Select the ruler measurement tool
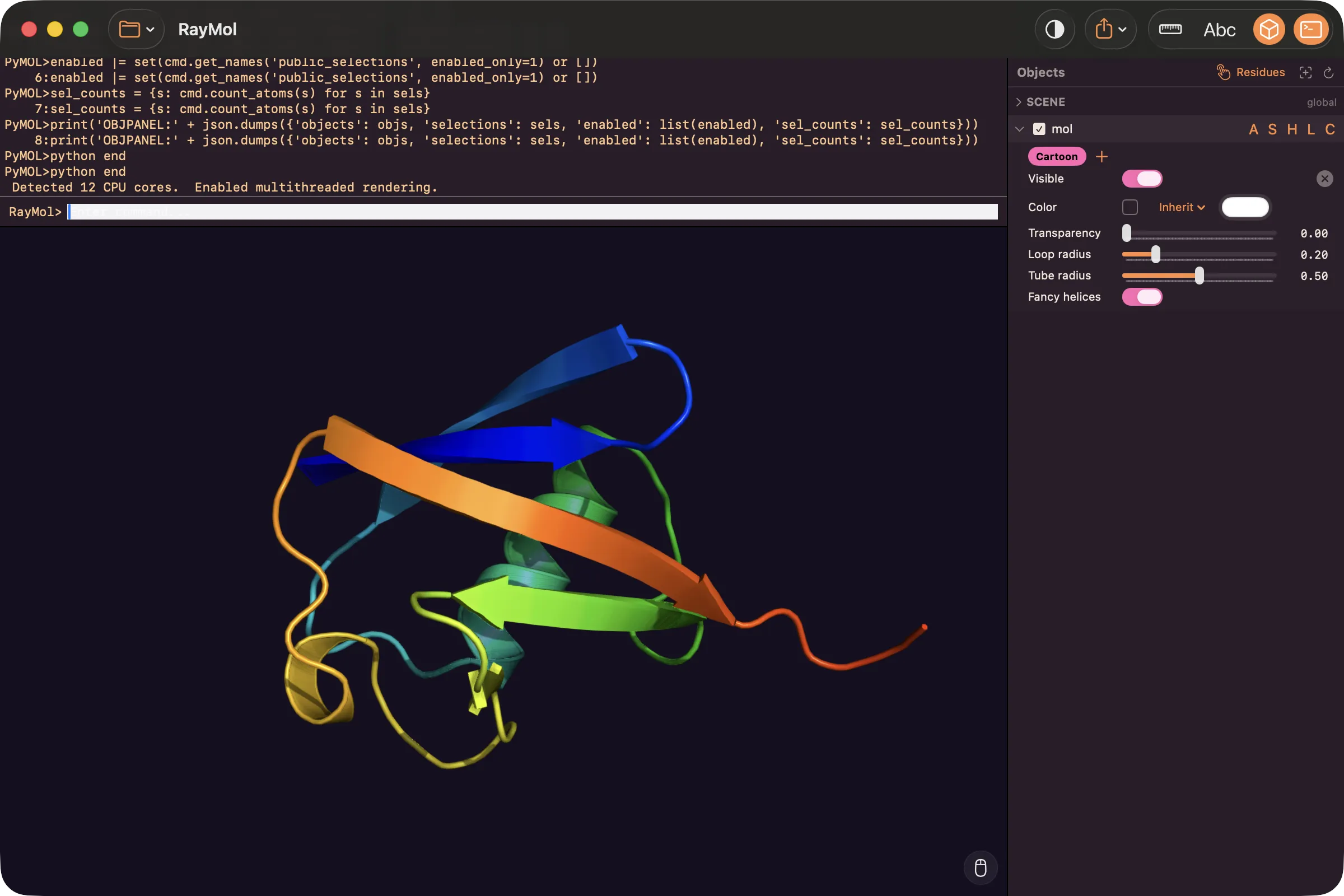This screenshot has height=896, width=1344. click(x=1170, y=29)
